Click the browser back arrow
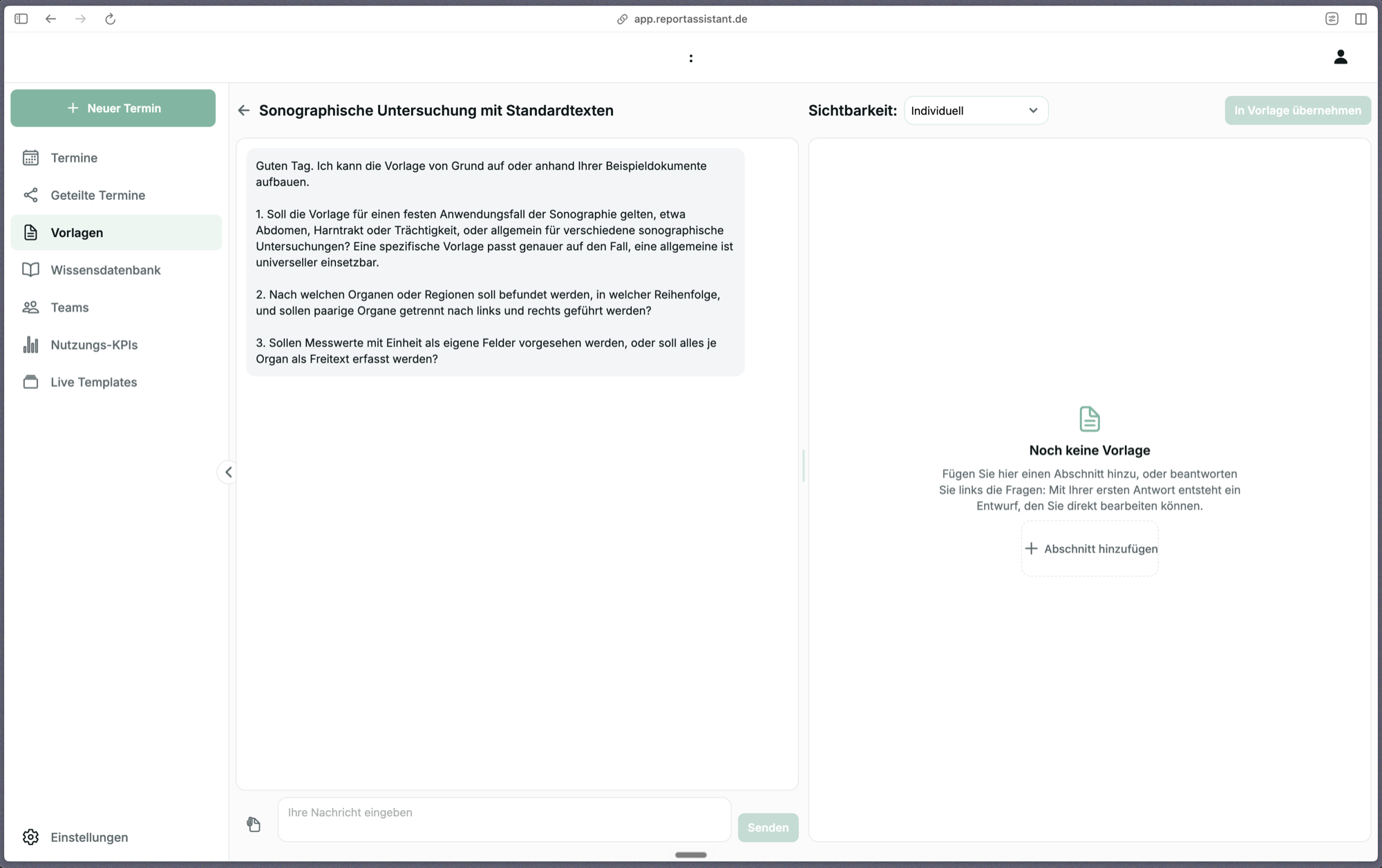Screen dimensions: 1382x868 tap(50, 19)
